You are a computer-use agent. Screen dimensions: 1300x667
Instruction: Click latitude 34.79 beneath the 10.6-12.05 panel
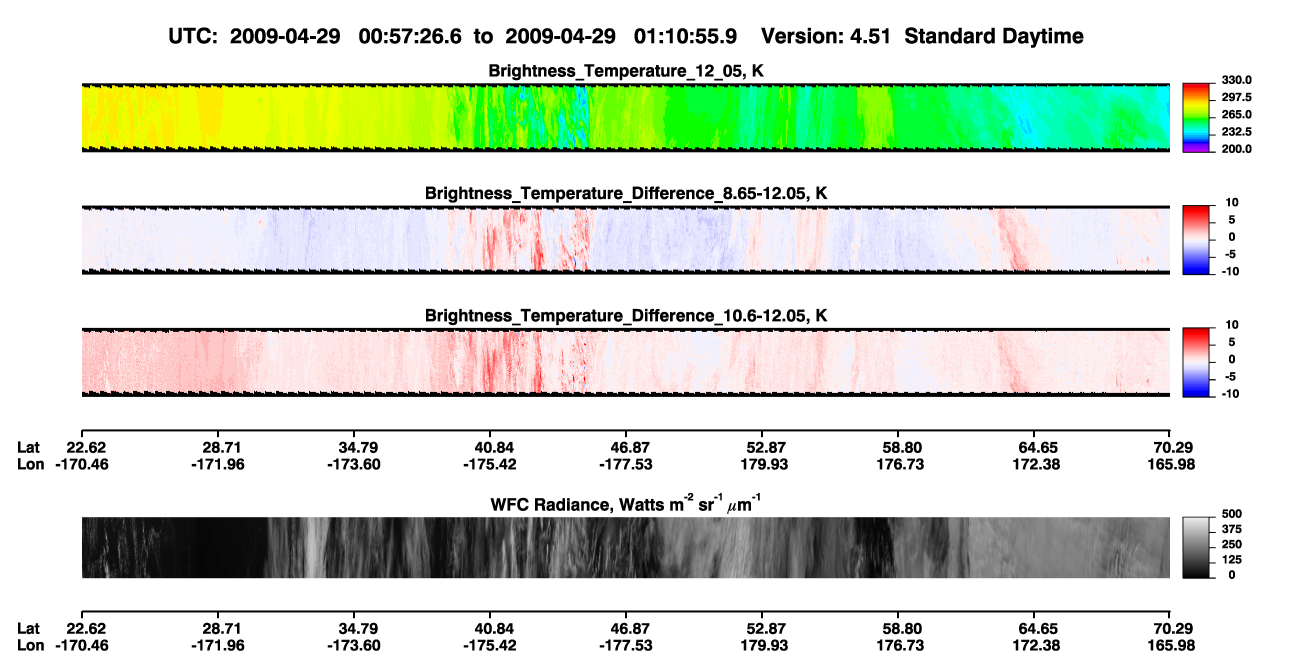pos(353,447)
